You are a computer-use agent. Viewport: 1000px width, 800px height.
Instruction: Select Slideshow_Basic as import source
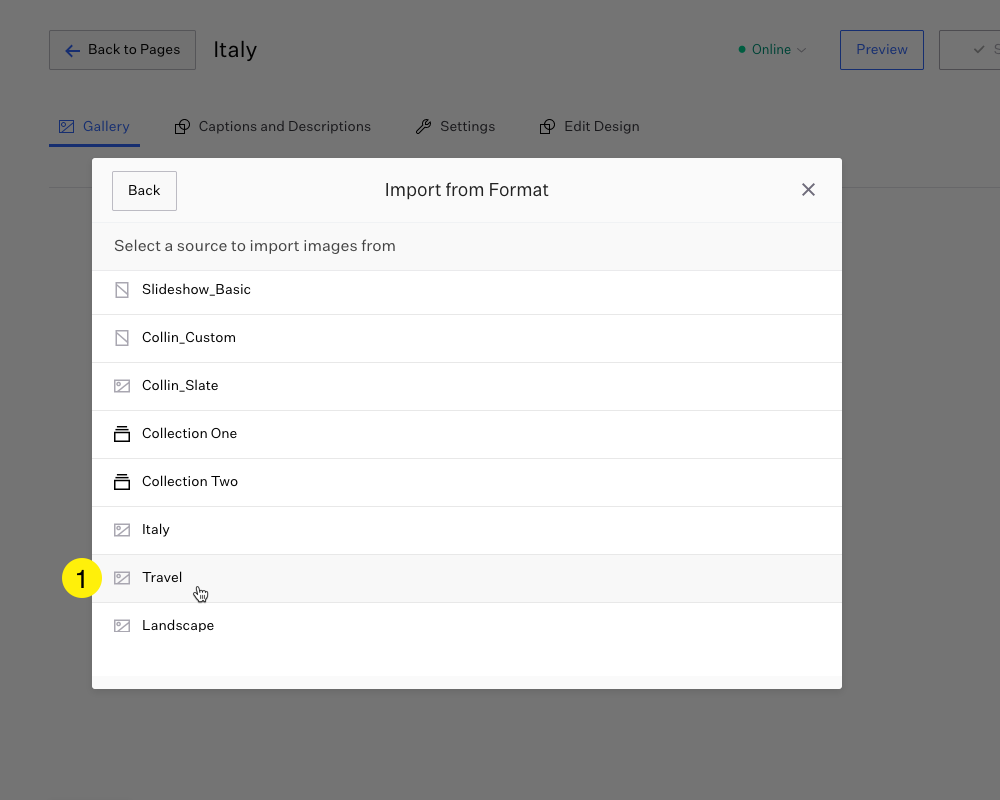467,290
